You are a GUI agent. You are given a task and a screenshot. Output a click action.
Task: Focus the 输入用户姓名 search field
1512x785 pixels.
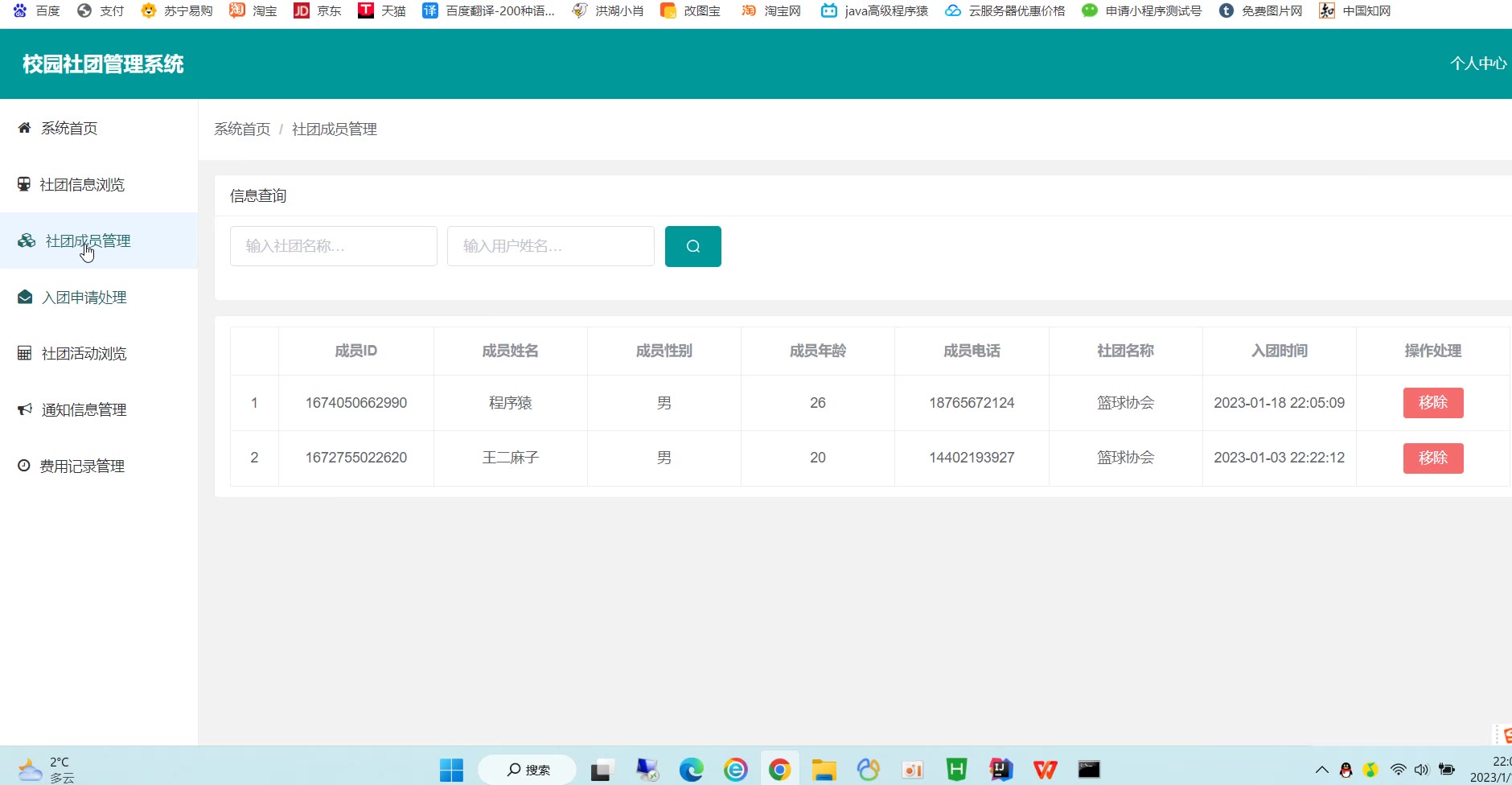550,246
